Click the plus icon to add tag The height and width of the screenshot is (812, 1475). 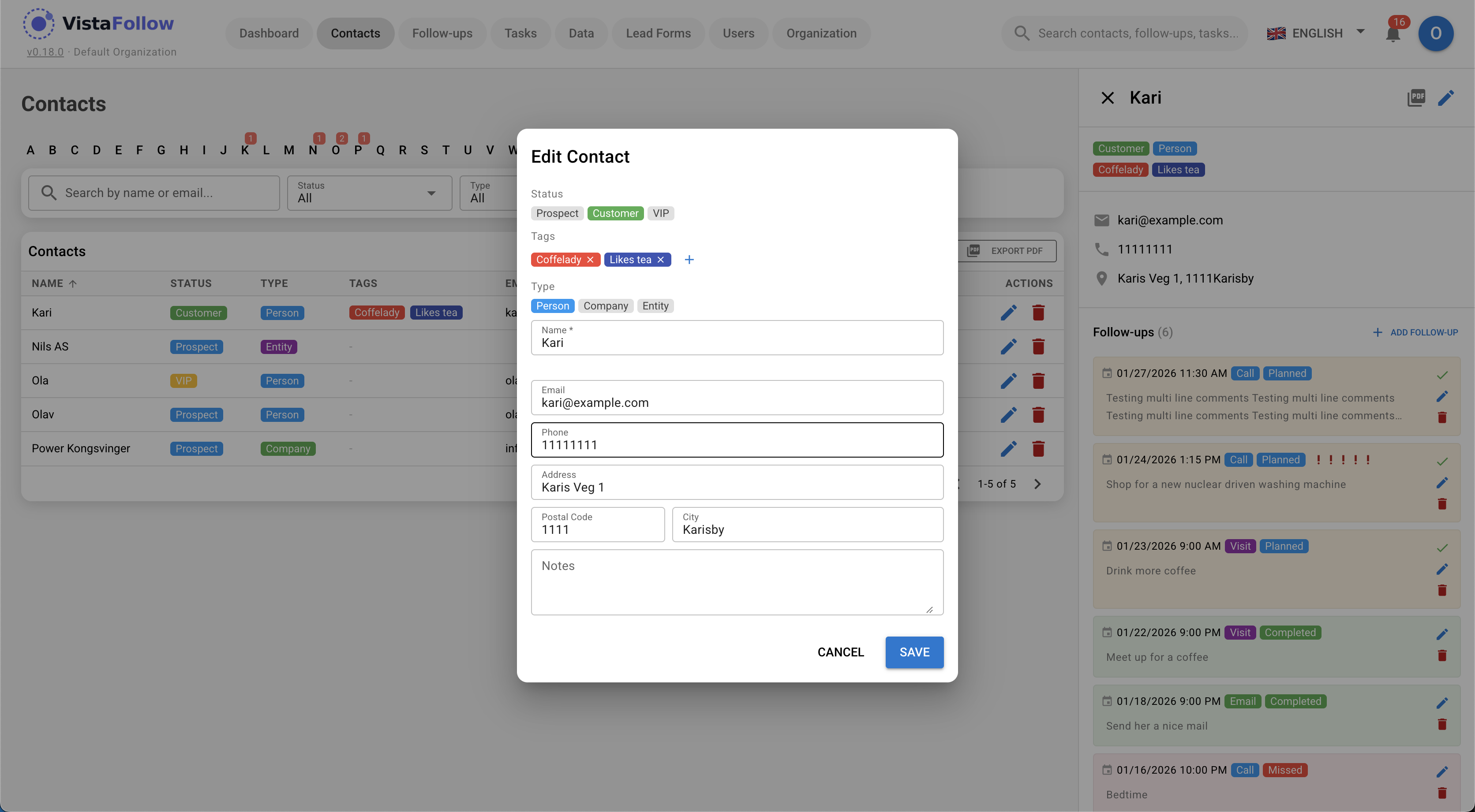pyautogui.click(x=689, y=260)
